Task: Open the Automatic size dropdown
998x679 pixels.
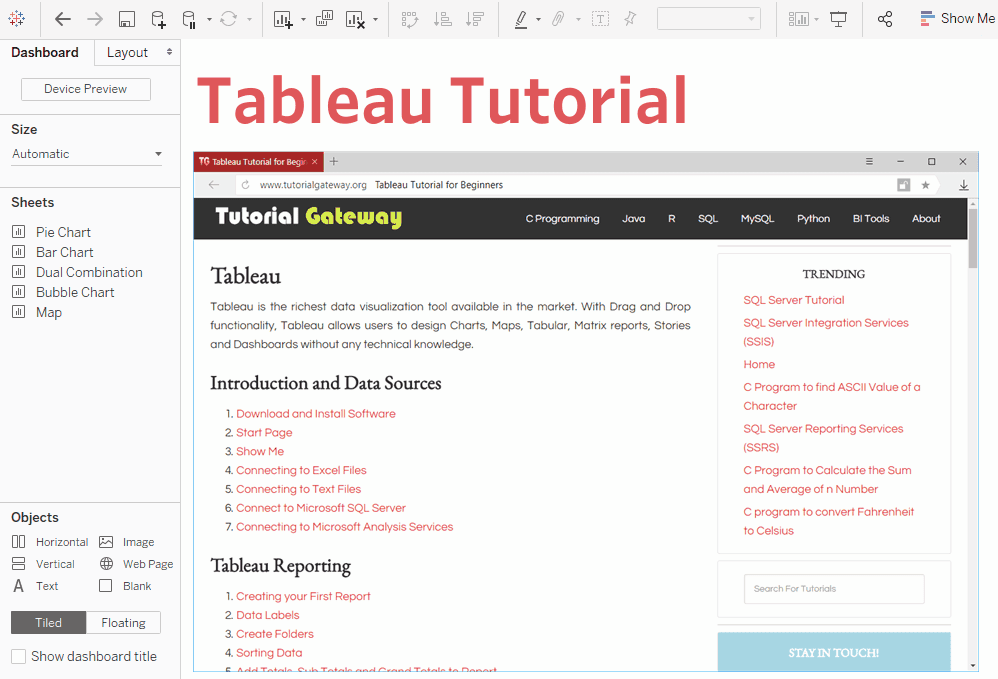Action: [87, 154]
